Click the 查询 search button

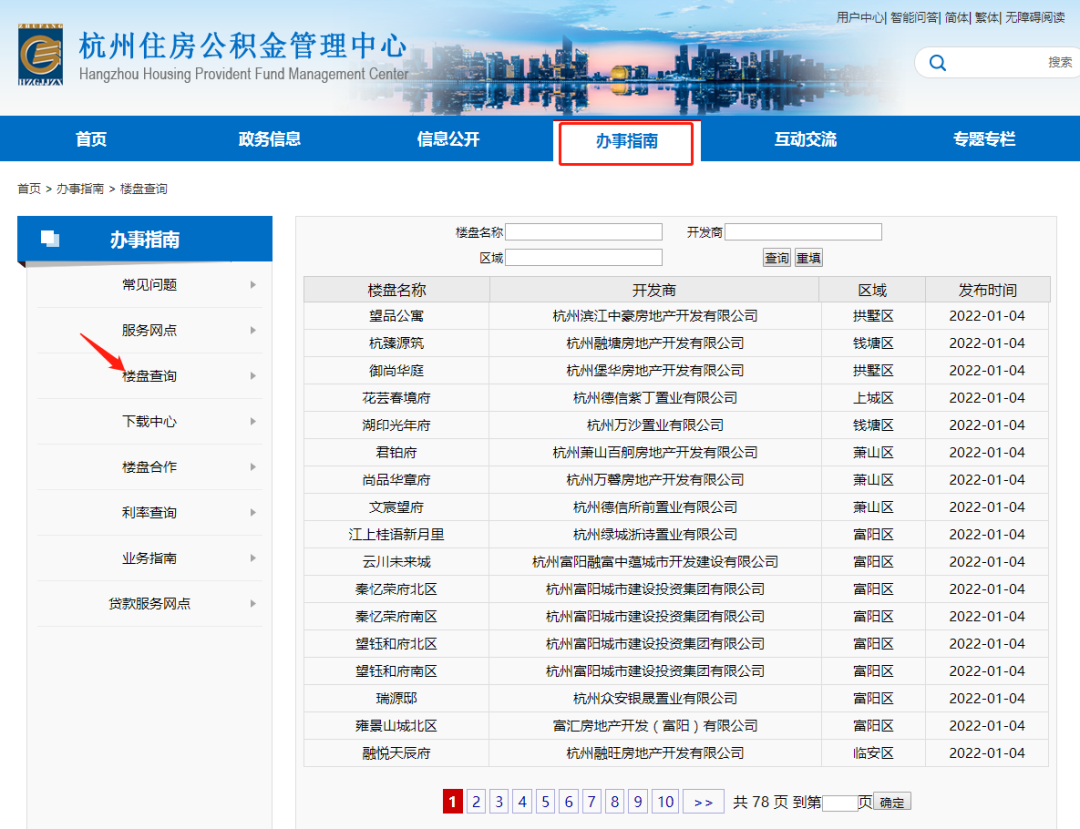tap(776, 257)
